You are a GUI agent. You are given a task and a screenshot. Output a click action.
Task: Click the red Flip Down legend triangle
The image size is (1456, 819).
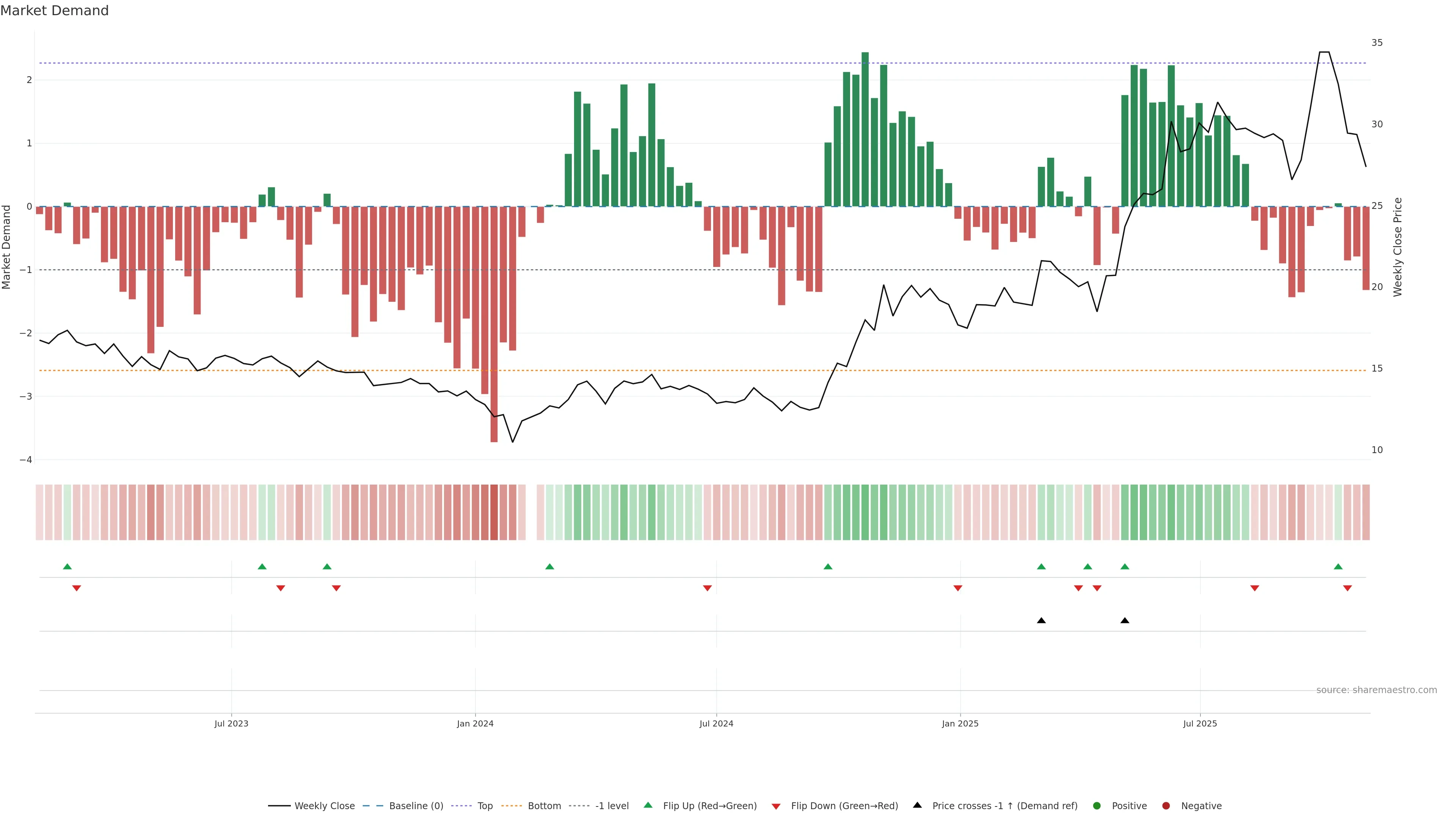(776, 806)
